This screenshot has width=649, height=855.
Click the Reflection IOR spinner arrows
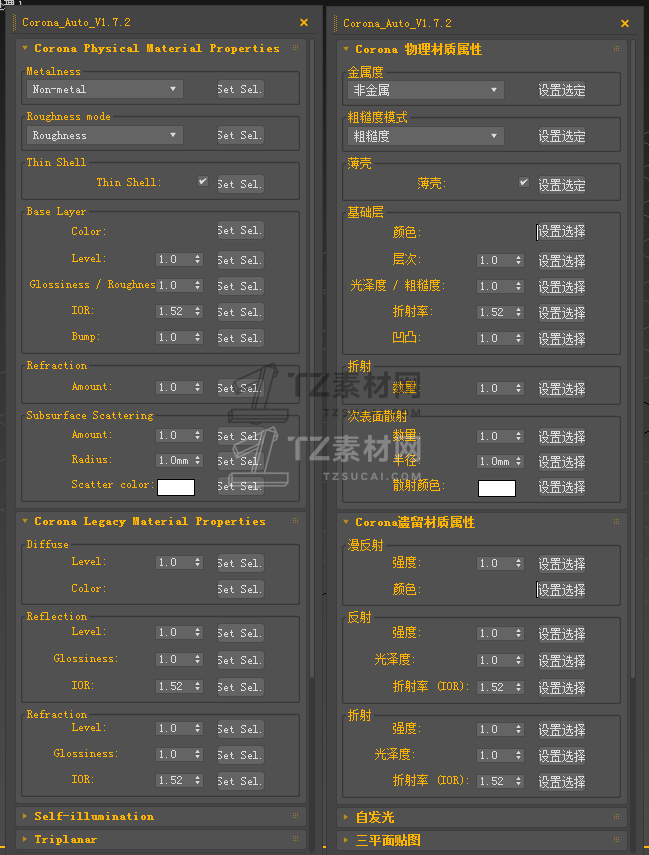198,687
